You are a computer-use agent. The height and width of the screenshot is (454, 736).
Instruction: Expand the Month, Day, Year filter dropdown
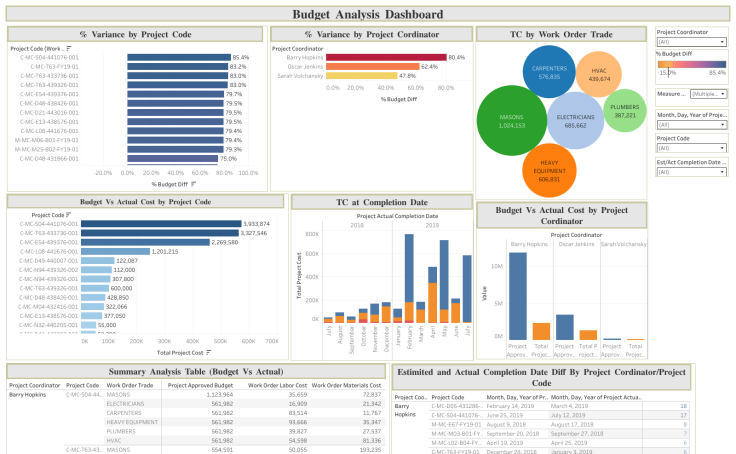pos(690,125)
